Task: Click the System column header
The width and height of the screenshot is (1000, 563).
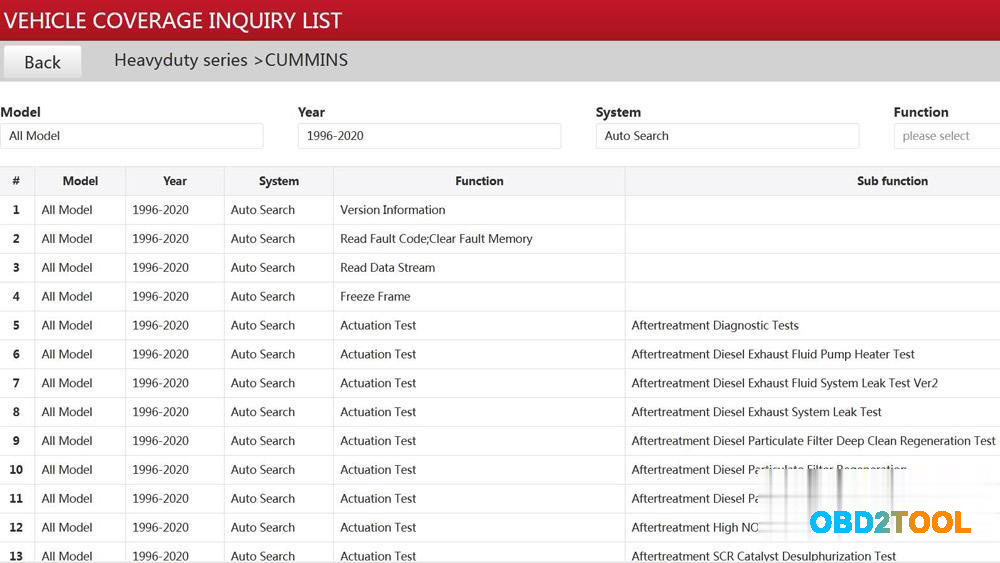Action: [279, 181]
